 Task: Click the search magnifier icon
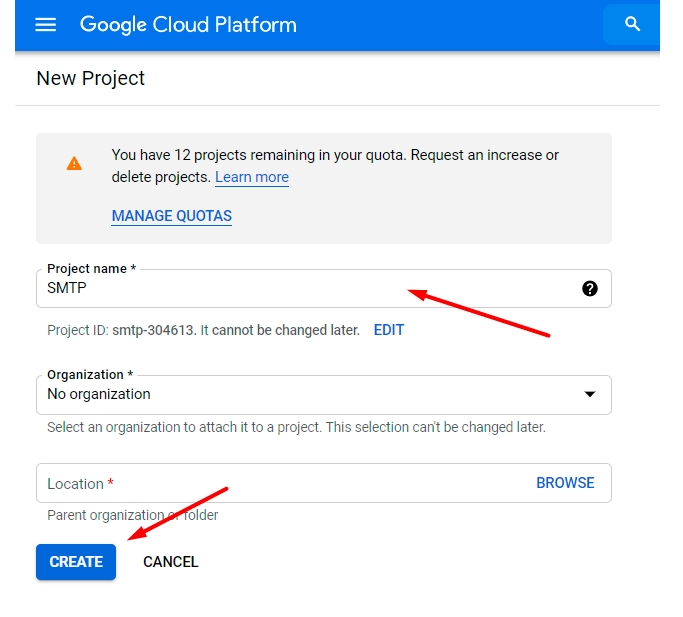[x=631, y=24]
